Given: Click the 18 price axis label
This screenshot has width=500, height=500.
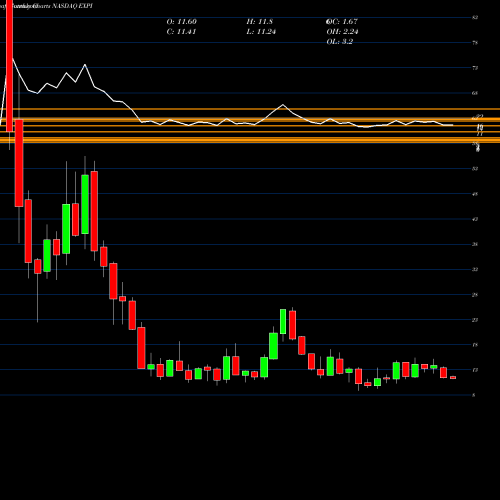Looking at the screenshot, I should 475,345.
